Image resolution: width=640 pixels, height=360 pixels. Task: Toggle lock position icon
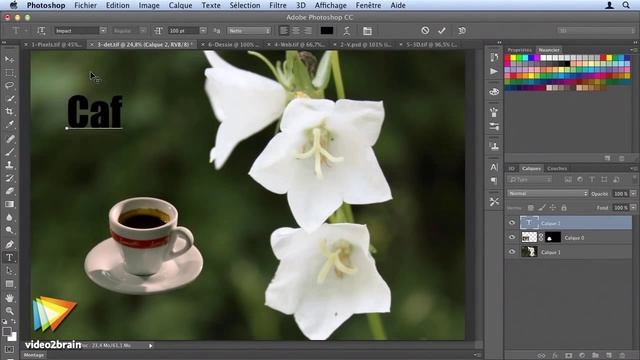[553, 208]
